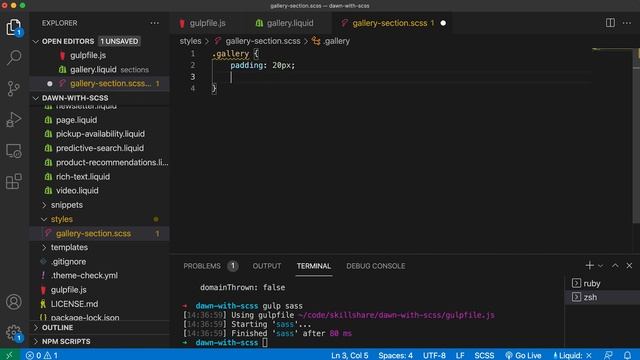Image resolution: width=640 pixels, height=360 pixels.
Task: Open the Accounts menu icon
Action: click(14, 302)
